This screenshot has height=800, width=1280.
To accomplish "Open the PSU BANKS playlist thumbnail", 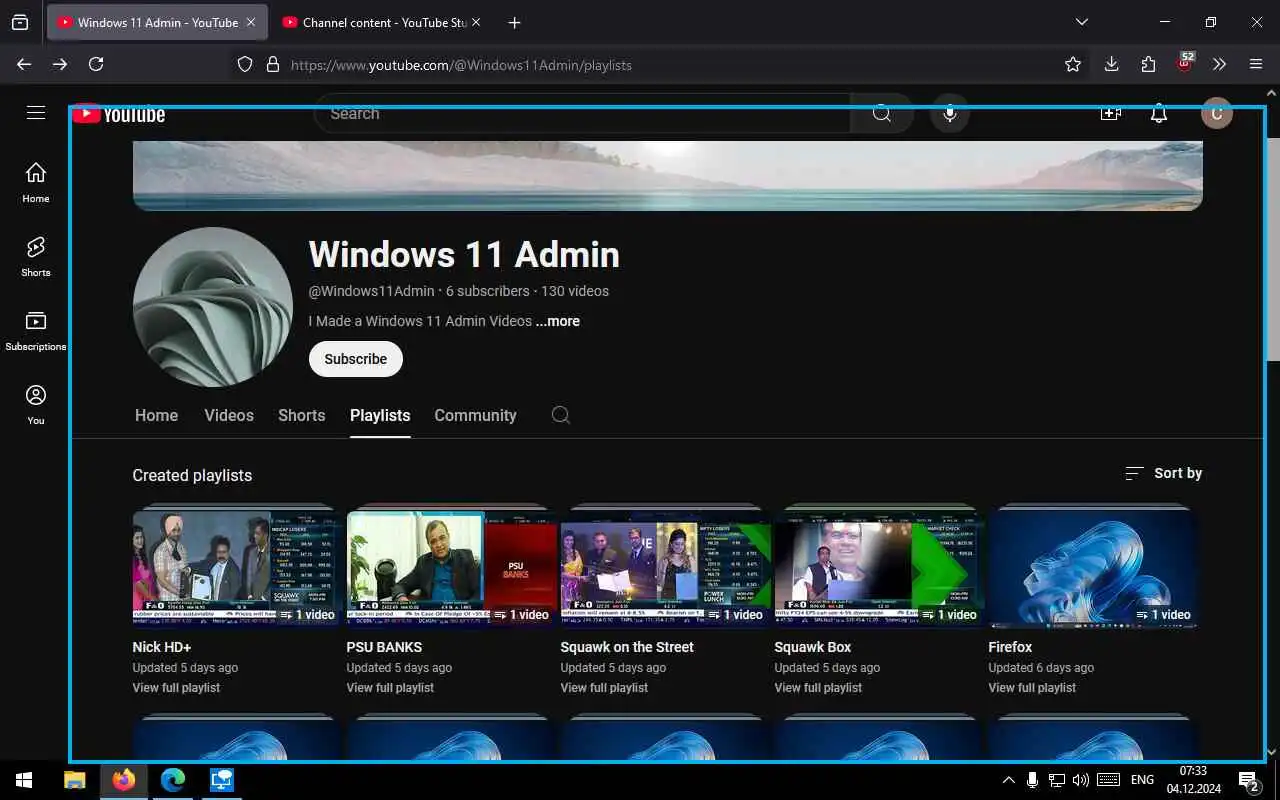I will click(x=451, y=567).
